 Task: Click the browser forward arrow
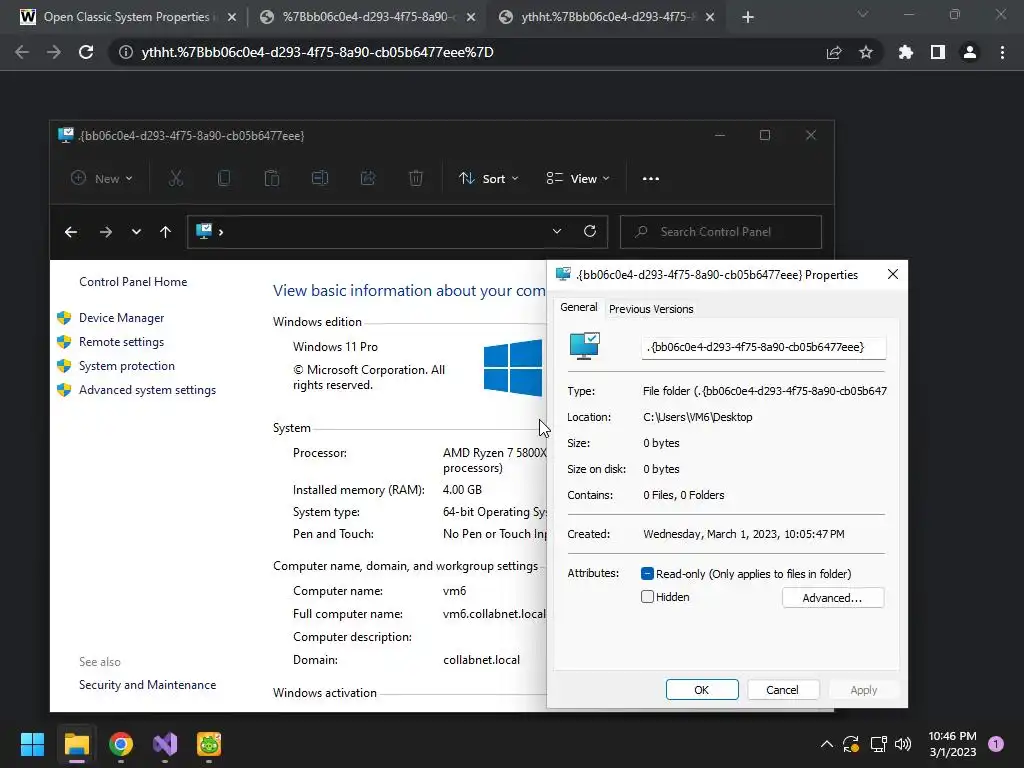(54, 52)
